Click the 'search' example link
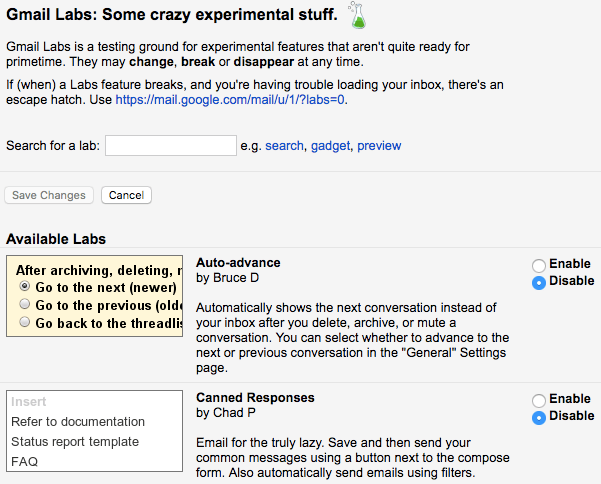This screenshot has height=484, width=601. 284,146
